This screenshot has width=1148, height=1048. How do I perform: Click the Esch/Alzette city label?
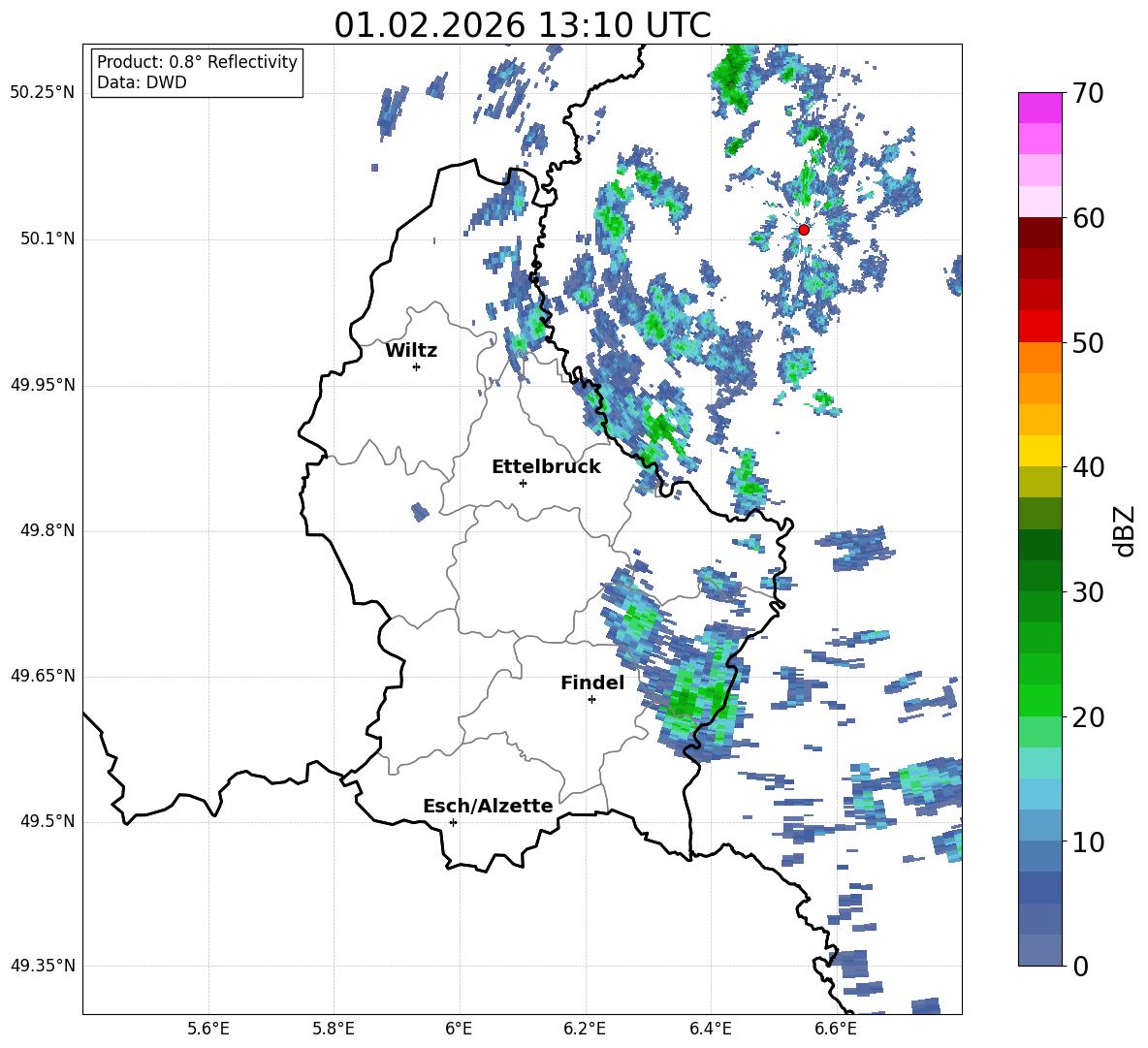[488, 806]
